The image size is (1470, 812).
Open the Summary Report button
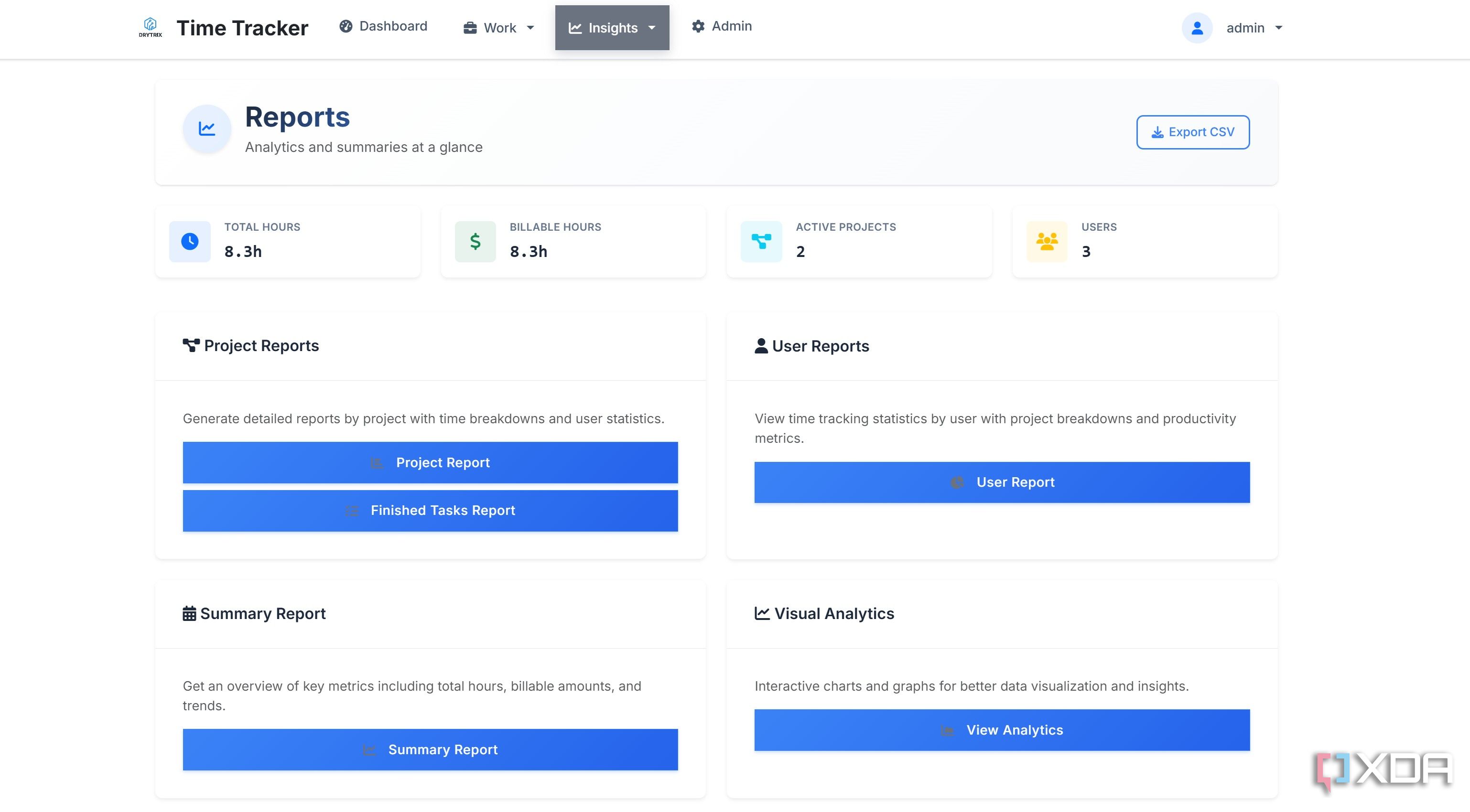pyautogui.click(x=430, y=749)
